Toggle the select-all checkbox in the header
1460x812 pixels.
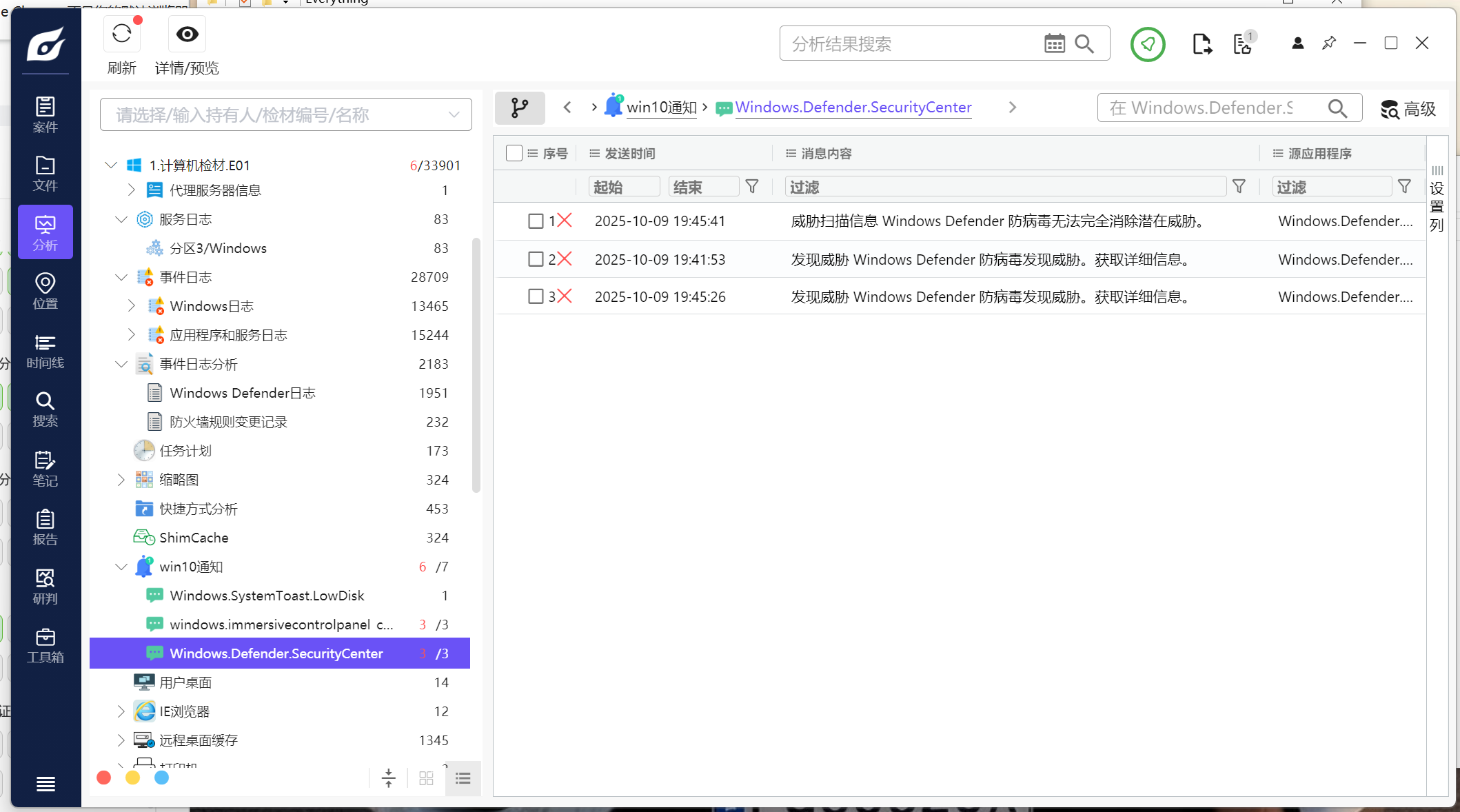tap(514, 153)
